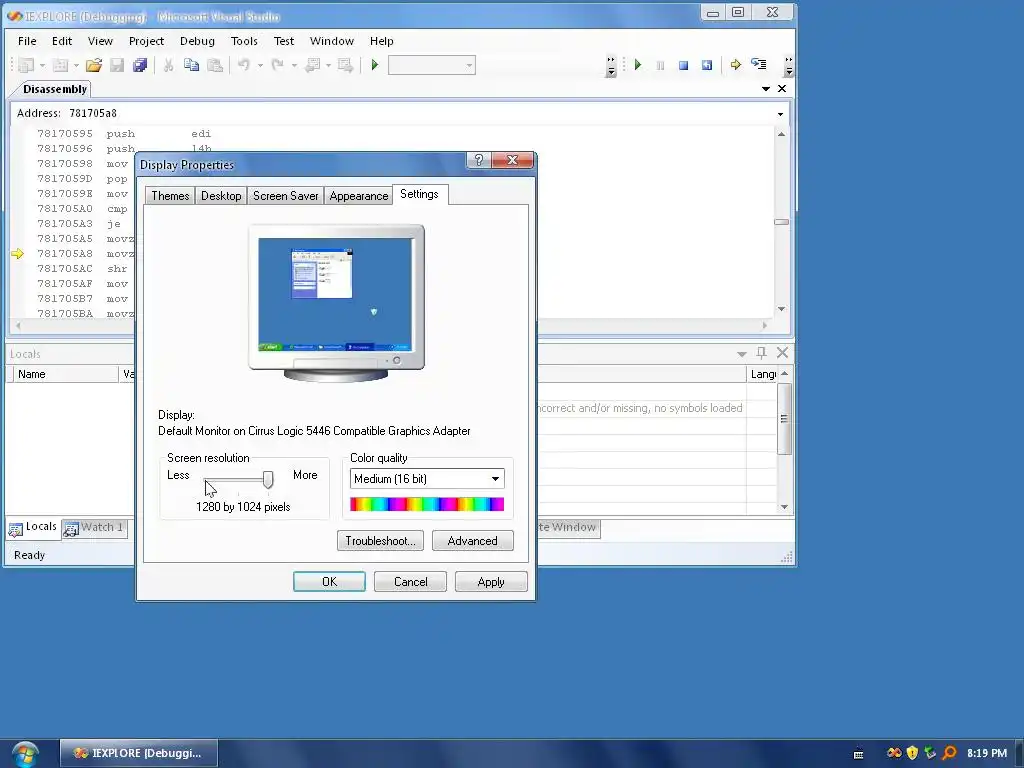Click the Save icon in the toolbar
Viewport: 1024px width, 768px height.
(117, 65)
